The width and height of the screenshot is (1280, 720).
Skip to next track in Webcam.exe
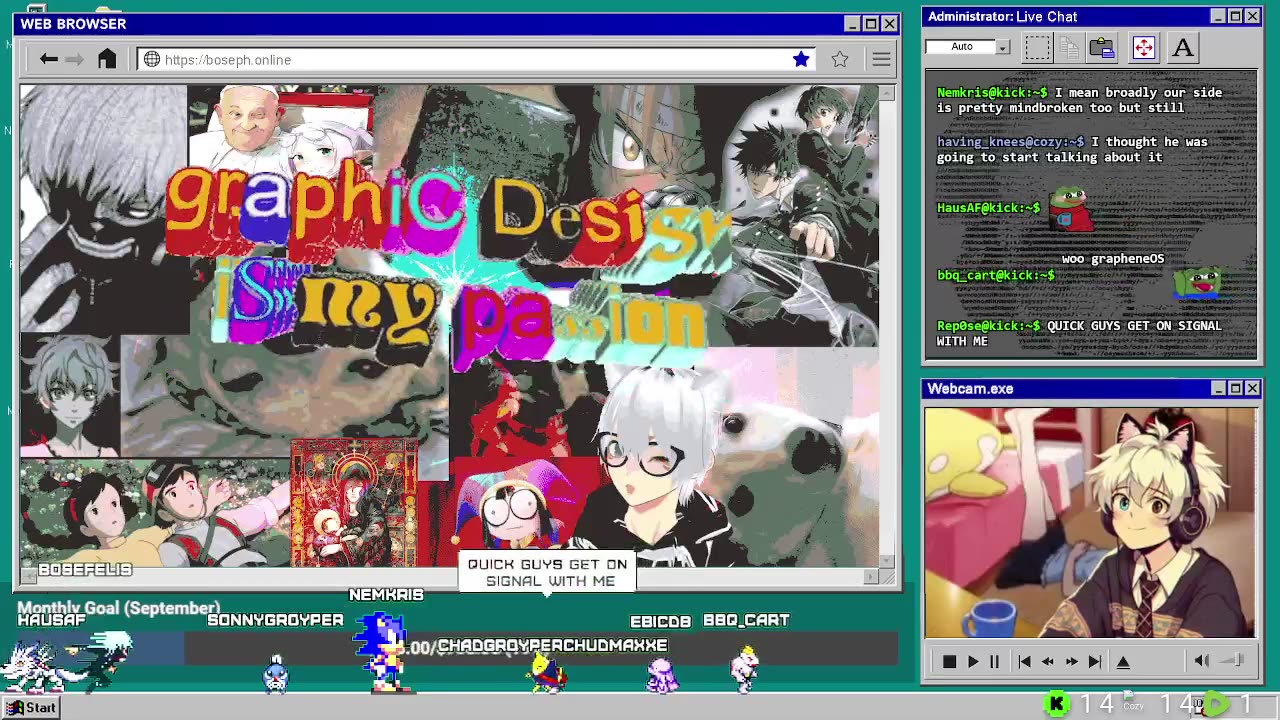(1095, 661)
